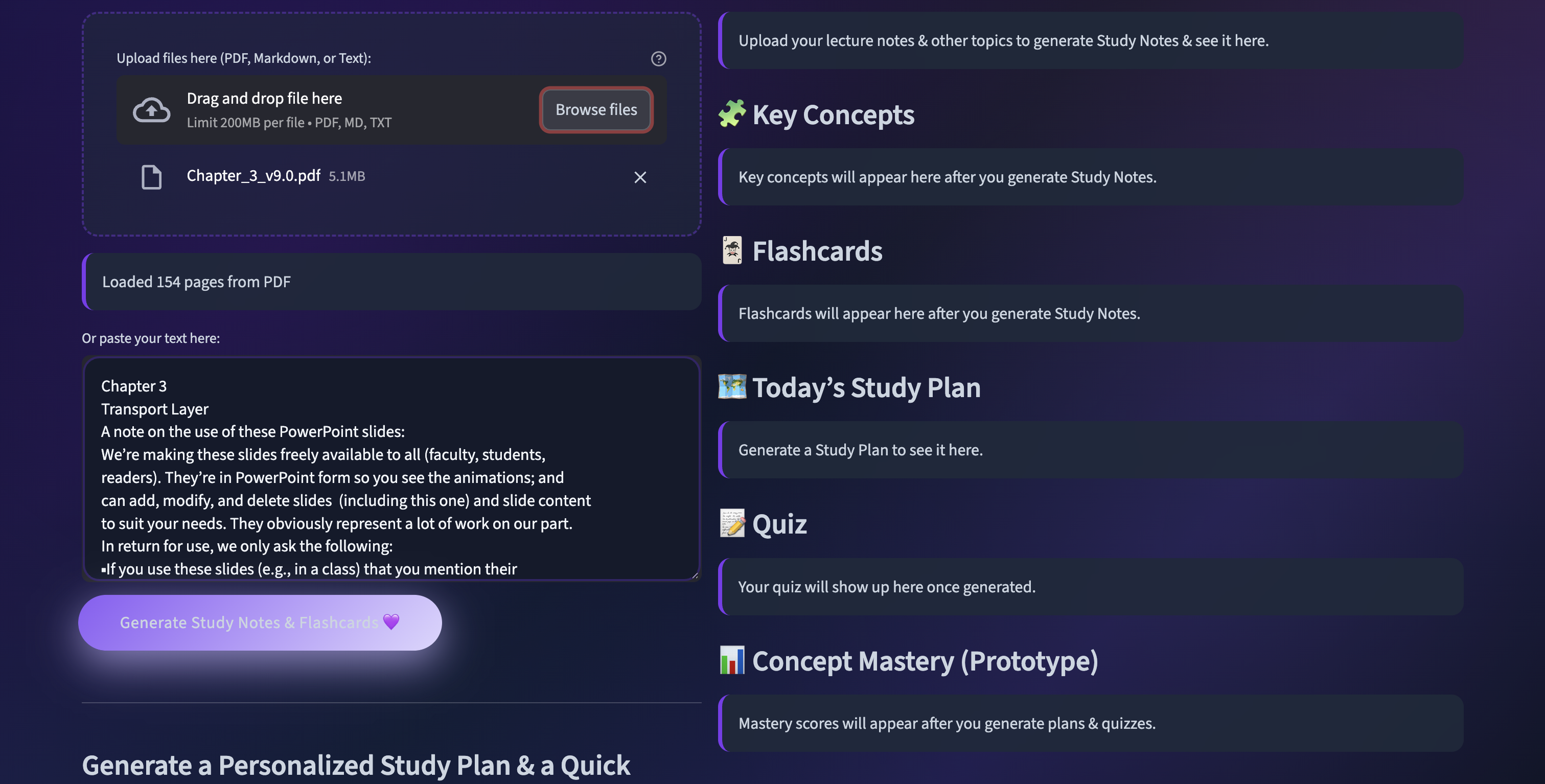The width and height of the screenshot is (1545, 784).
Task: Click the Today's Study Plan heading
Action: coord(866,387)
